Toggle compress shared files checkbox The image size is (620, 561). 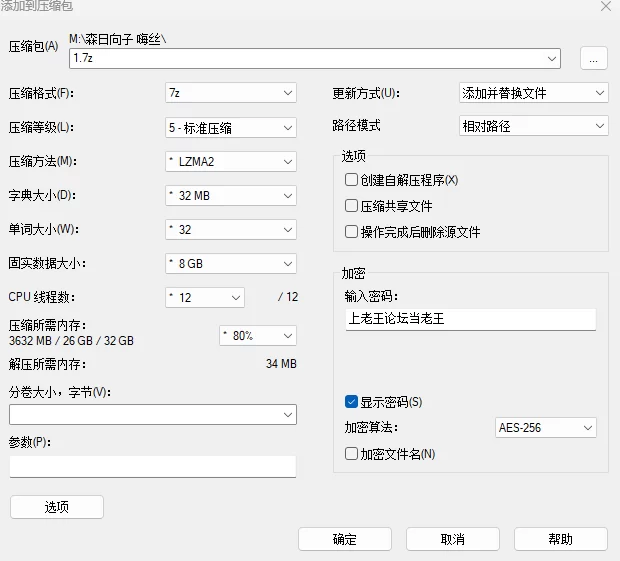point(351,206)
